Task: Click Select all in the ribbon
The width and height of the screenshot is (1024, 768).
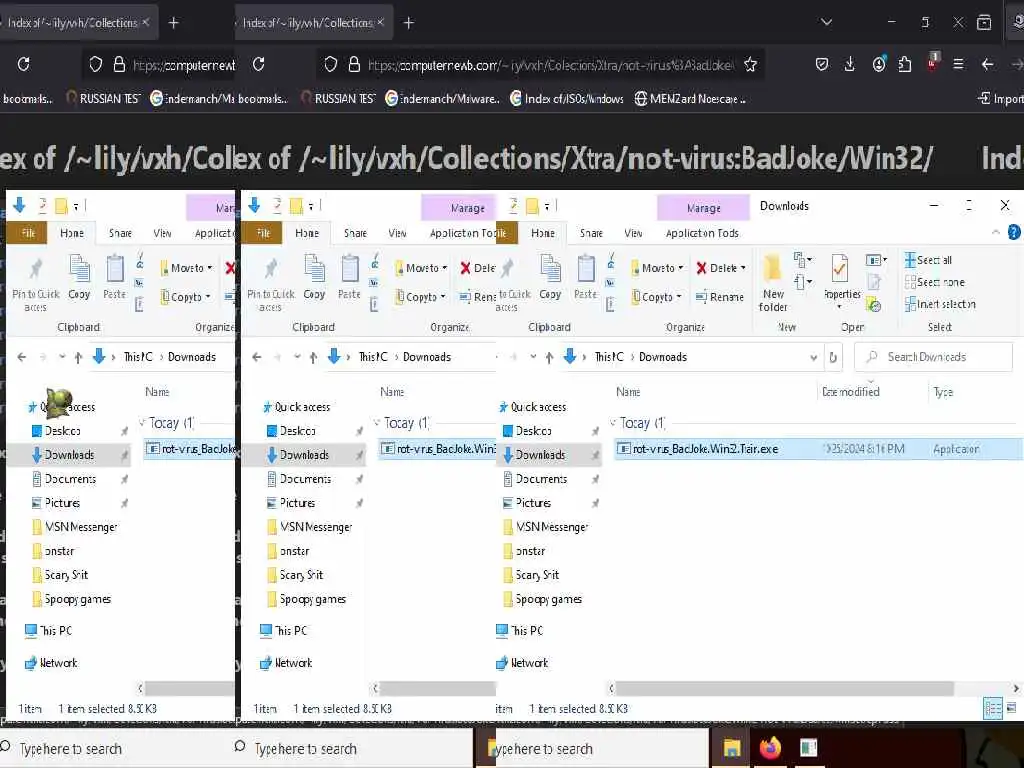Action: coord(928,260)
